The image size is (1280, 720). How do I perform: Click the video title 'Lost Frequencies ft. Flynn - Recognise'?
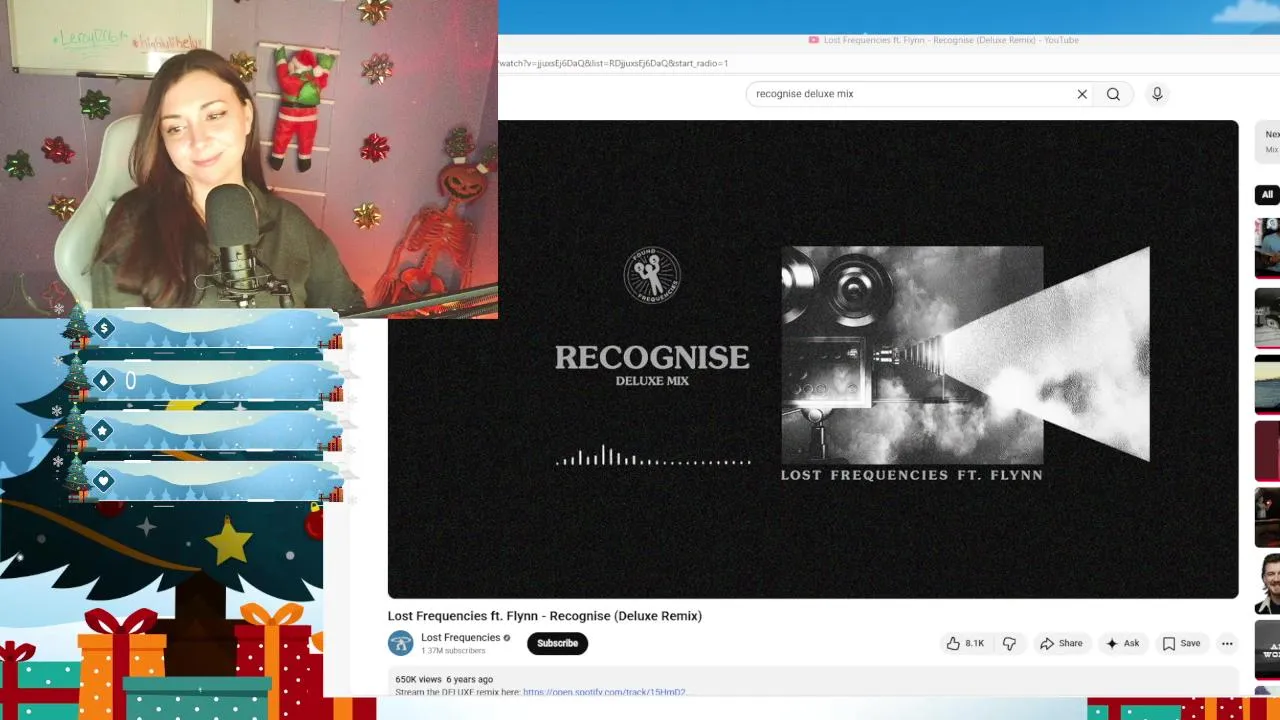pyautogui.click(x=545, y=616)
